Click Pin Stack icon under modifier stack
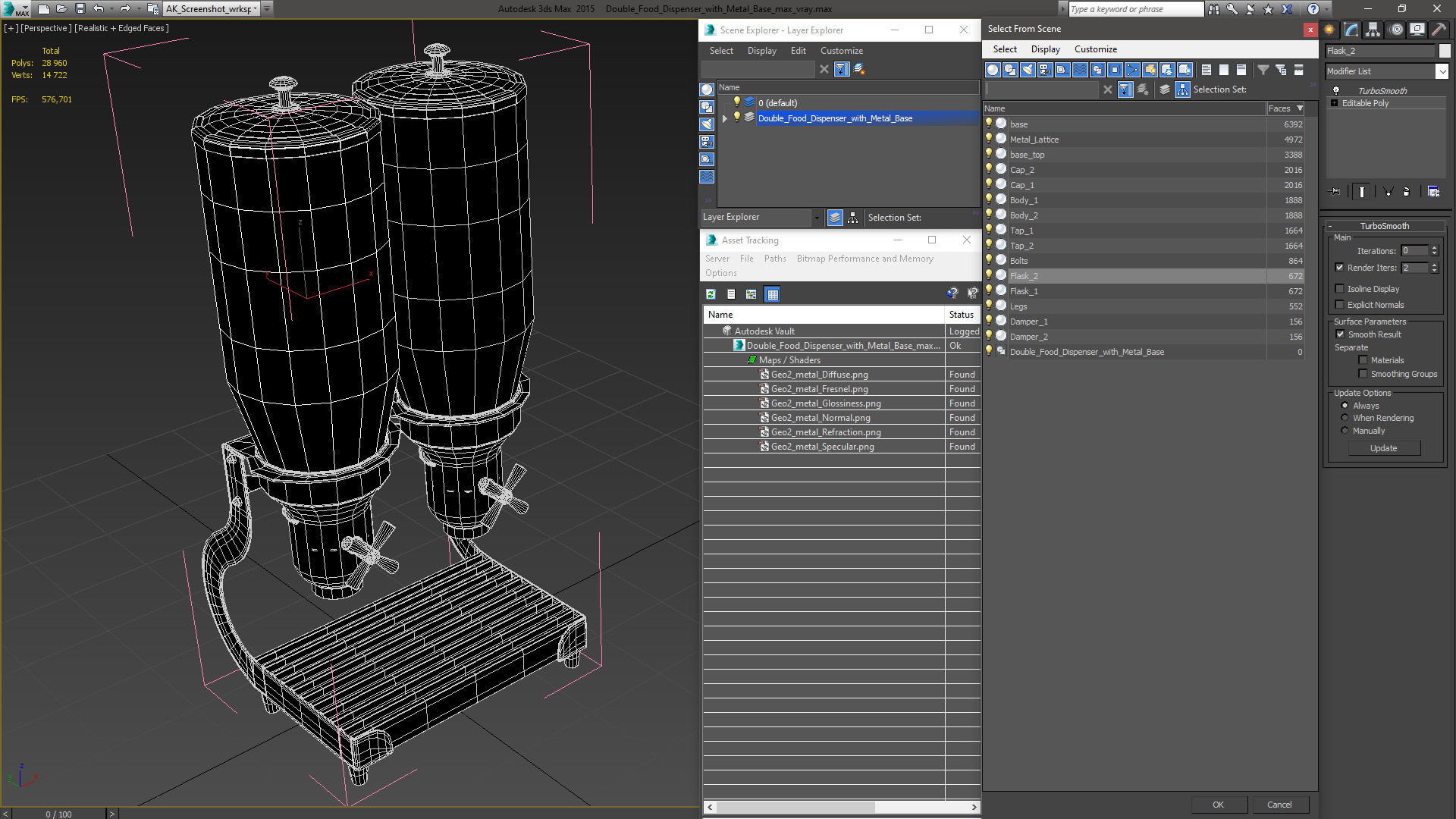This screenshot has height=819, width=1456. (1335, 192)
